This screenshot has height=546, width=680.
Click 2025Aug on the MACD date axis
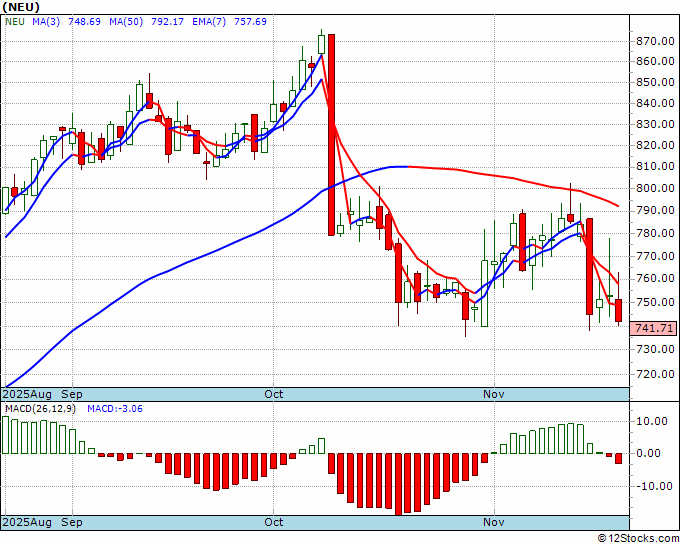click(27, 522)
